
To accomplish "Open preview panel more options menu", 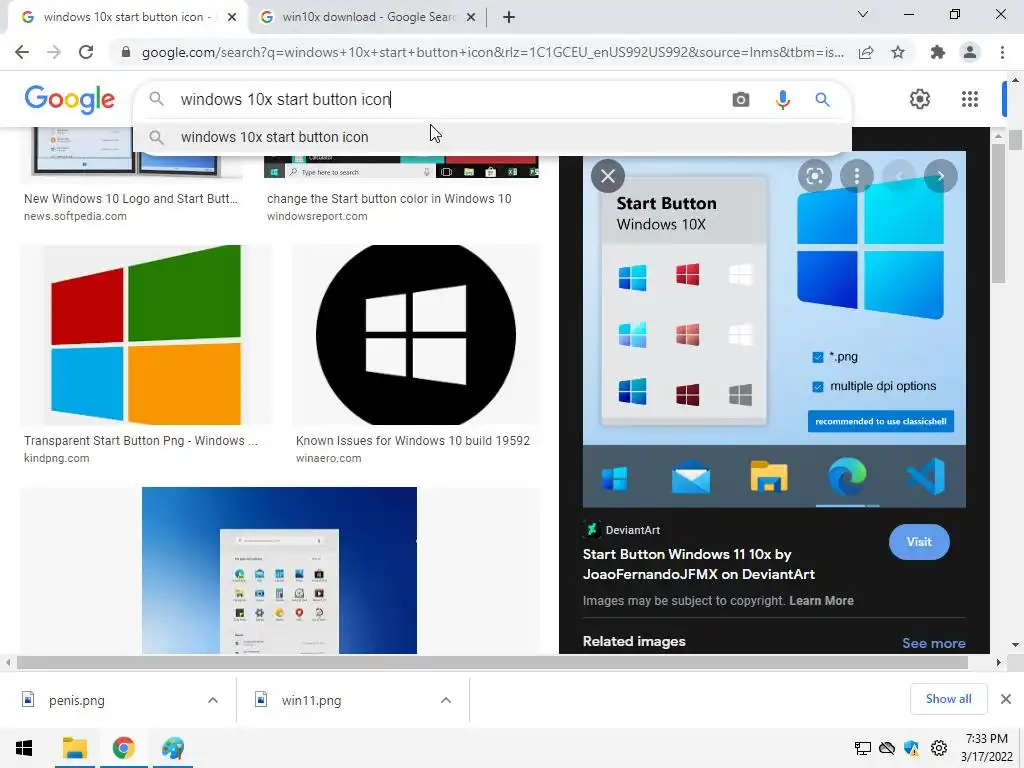I will click(857, 176).
